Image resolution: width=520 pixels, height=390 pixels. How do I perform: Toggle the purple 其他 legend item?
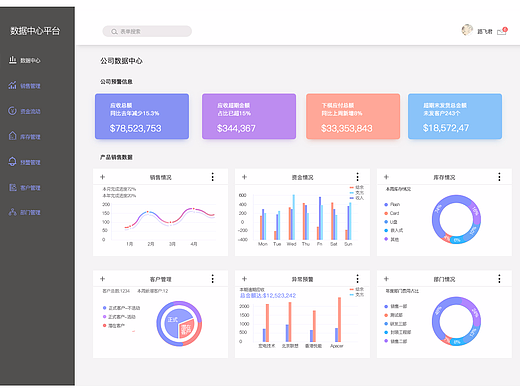391,239
